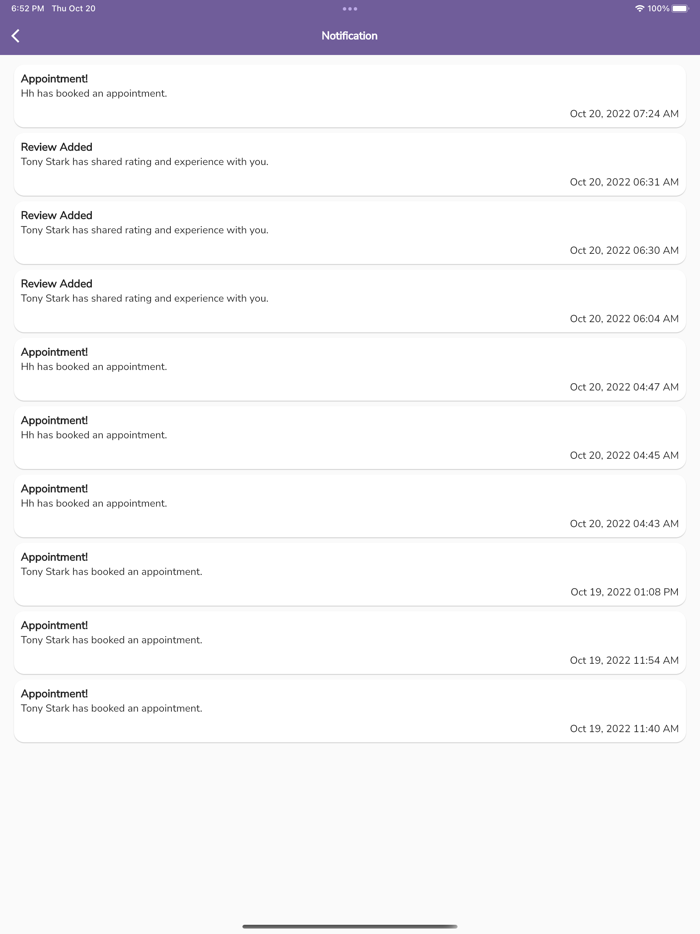Tap the 6:52 PM status bar clock
This screenshot has width=700, height=934.
pyautogui.click(x=27, y=9)
